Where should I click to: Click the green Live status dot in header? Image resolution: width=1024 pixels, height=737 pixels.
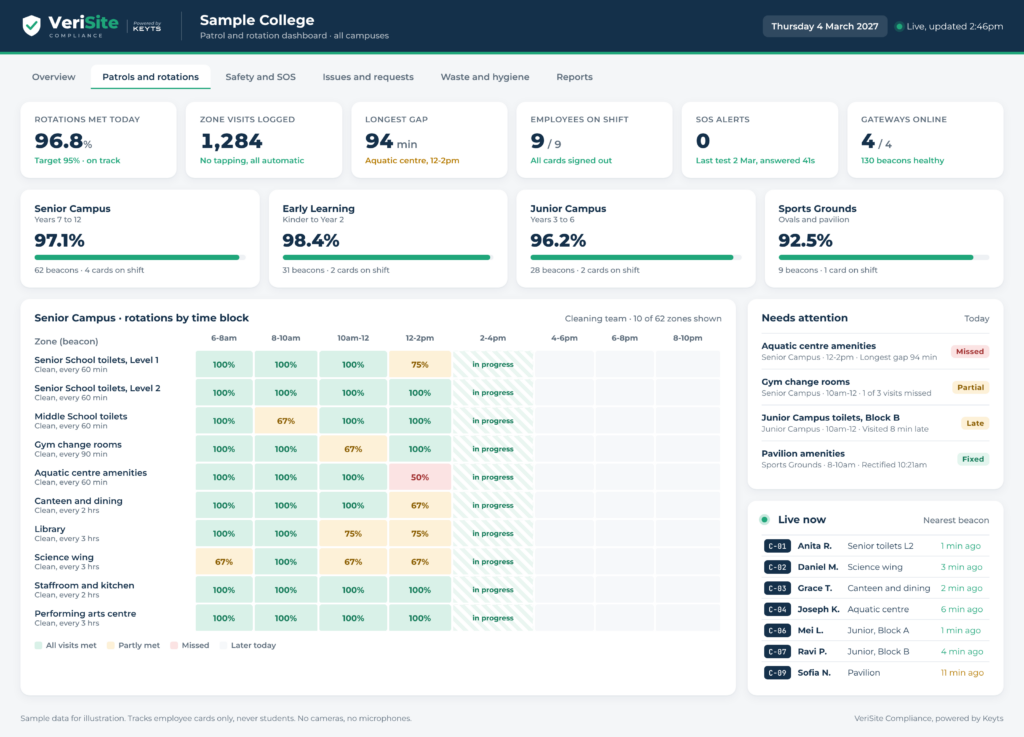coord(899,27)
